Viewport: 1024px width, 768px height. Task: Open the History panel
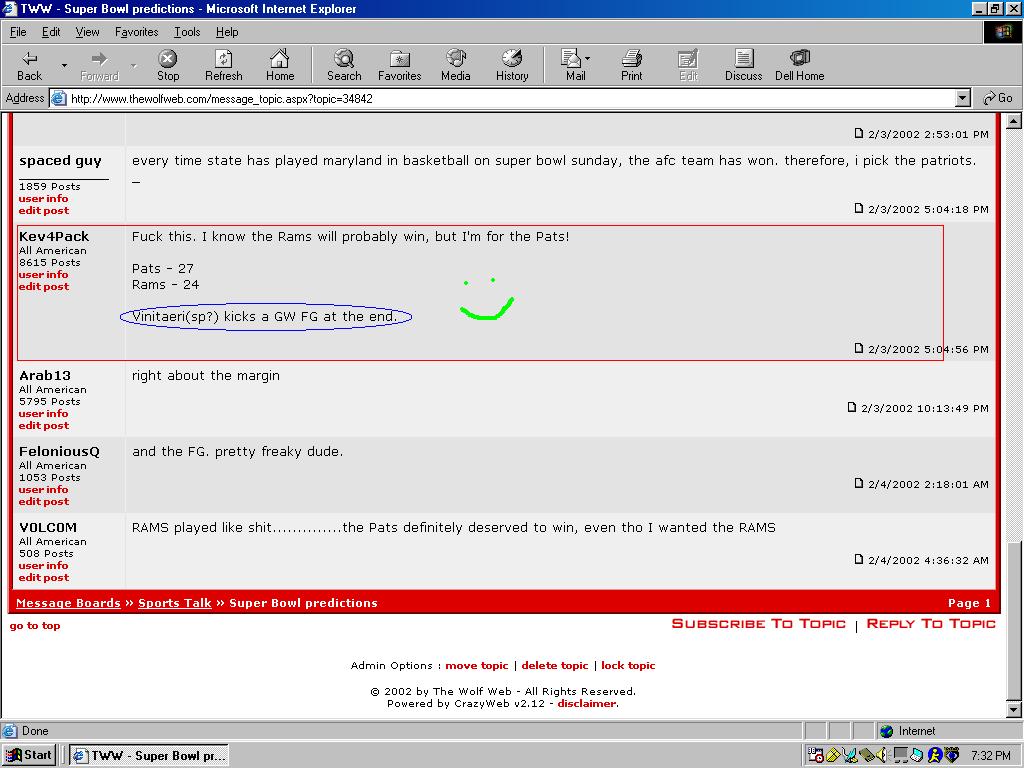coord(512,65)
